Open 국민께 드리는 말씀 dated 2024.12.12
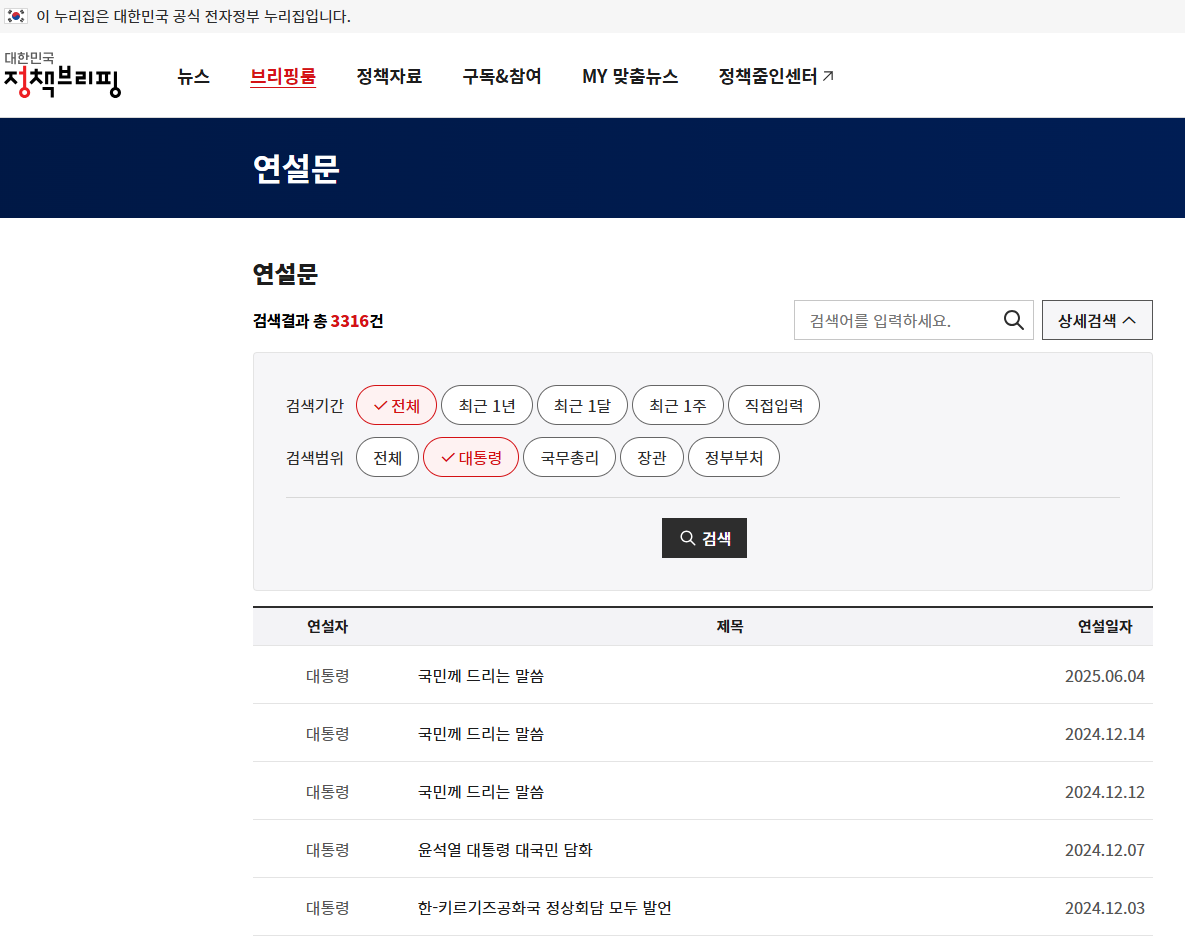This screenshot has width=1185, height=939. (x=481, y=792)
